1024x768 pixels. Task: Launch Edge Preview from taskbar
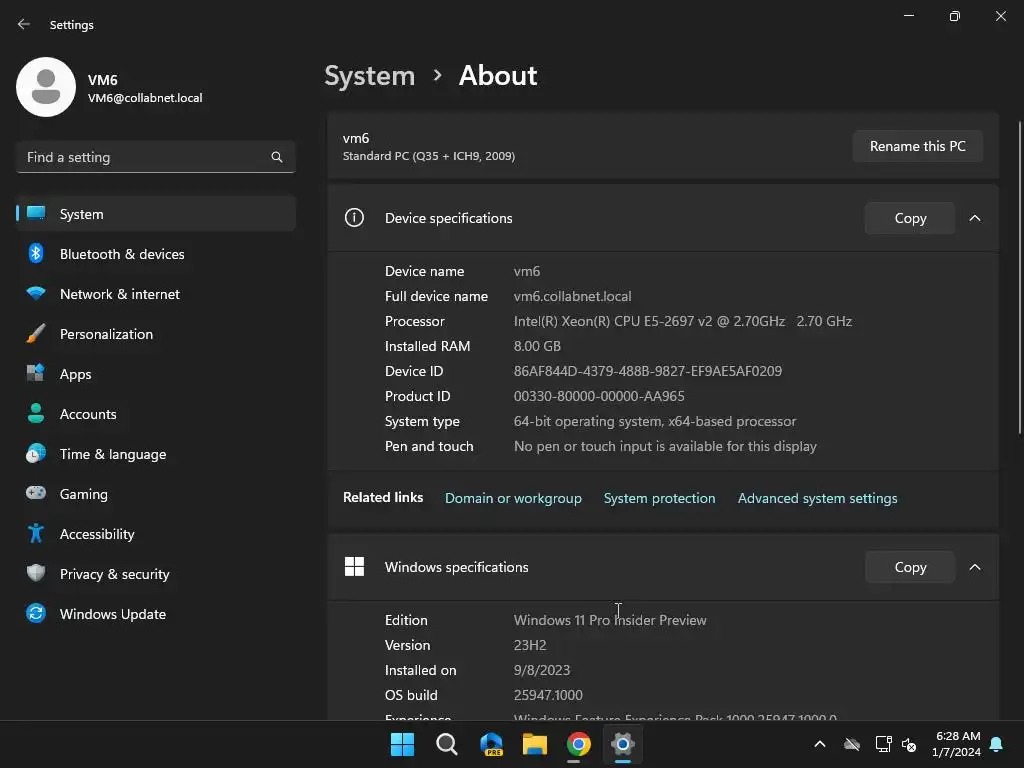(491, 744)
